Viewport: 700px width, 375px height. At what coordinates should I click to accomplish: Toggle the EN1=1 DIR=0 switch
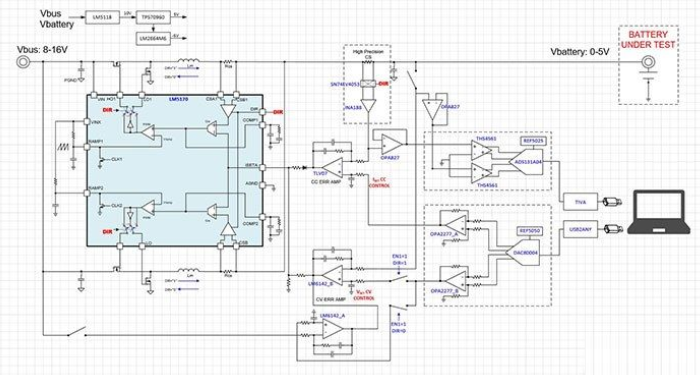399,308
